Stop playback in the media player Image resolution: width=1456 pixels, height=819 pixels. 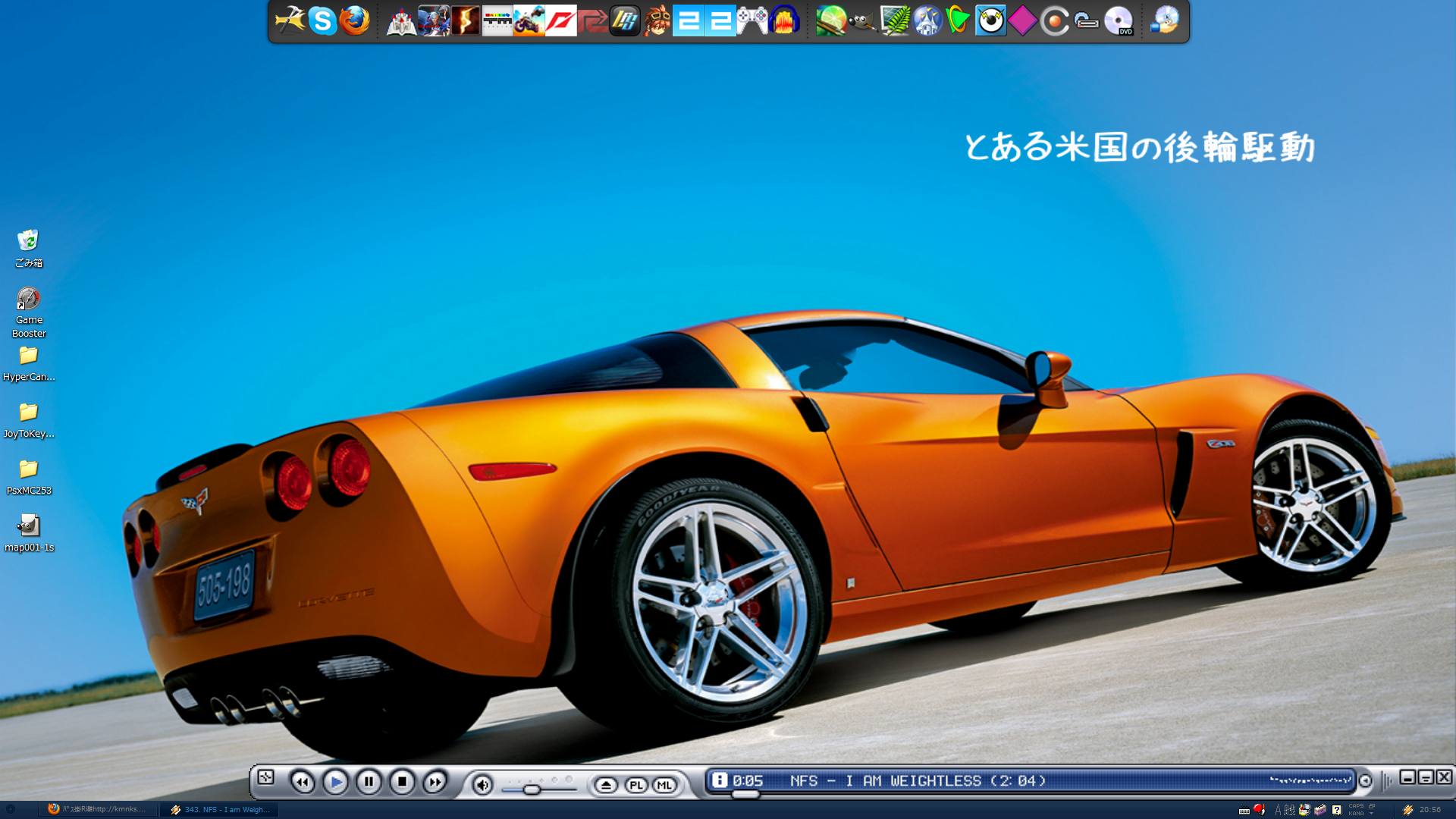pos(402,782)
